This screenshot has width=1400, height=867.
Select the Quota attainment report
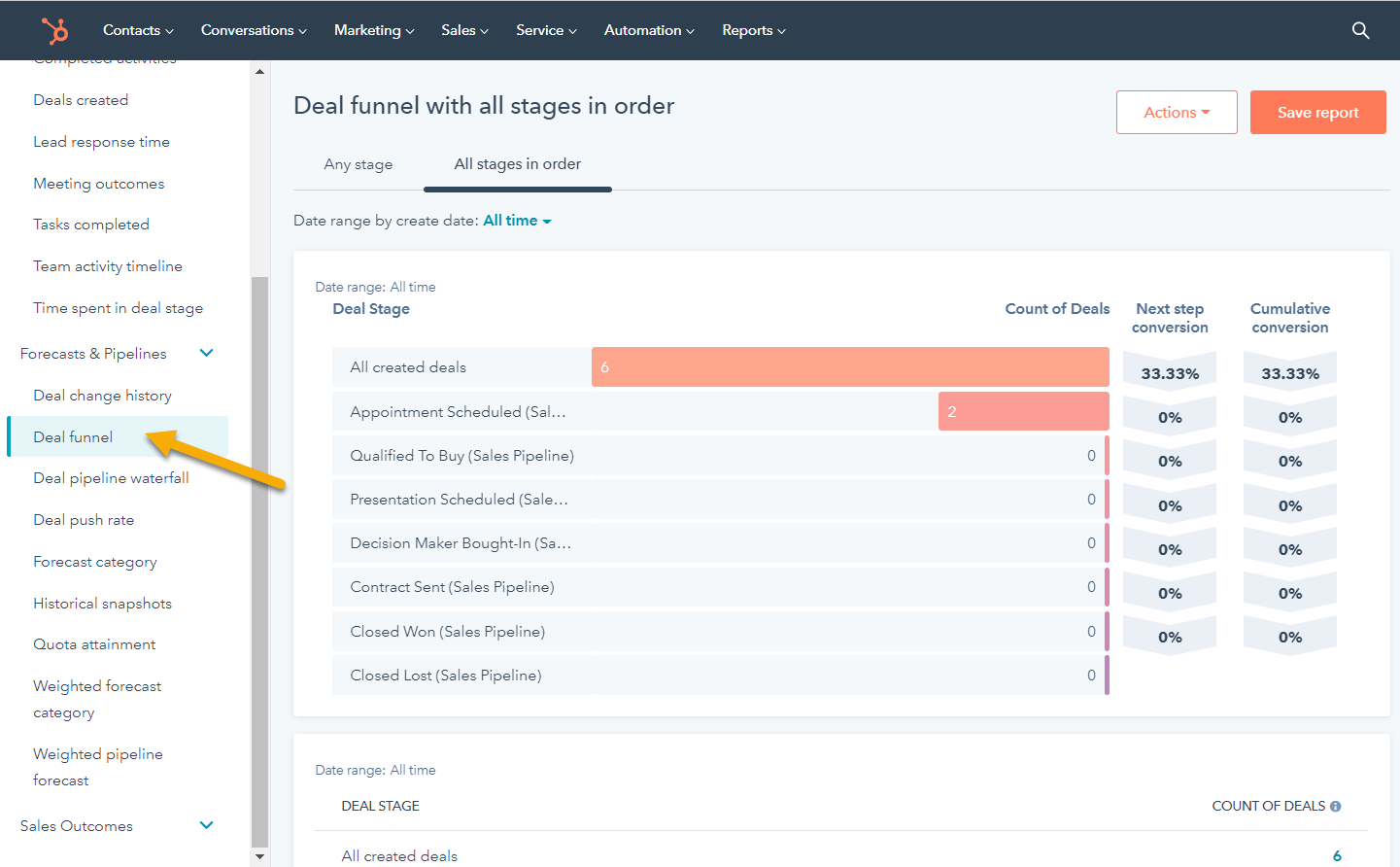[94, 643]
